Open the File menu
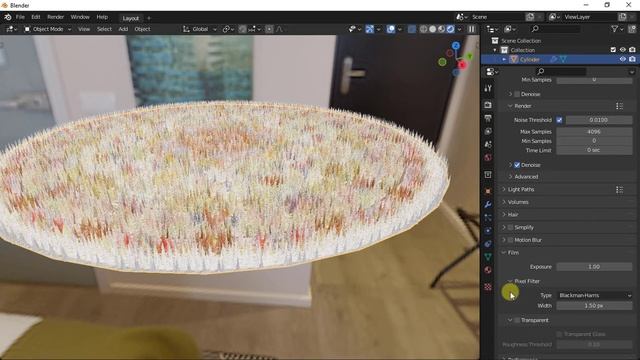Screen dimensions: 640x360 click(20, 17)
